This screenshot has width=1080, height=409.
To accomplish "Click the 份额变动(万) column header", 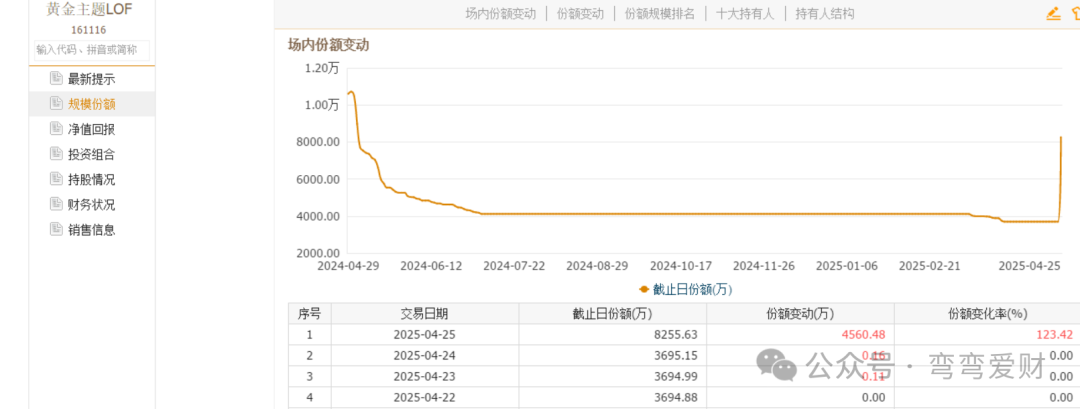I will (x=800, y=314).
